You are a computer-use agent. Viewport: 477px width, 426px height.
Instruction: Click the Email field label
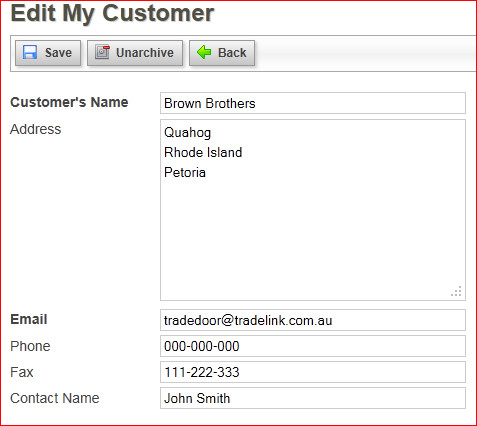(x=29, y=319)
